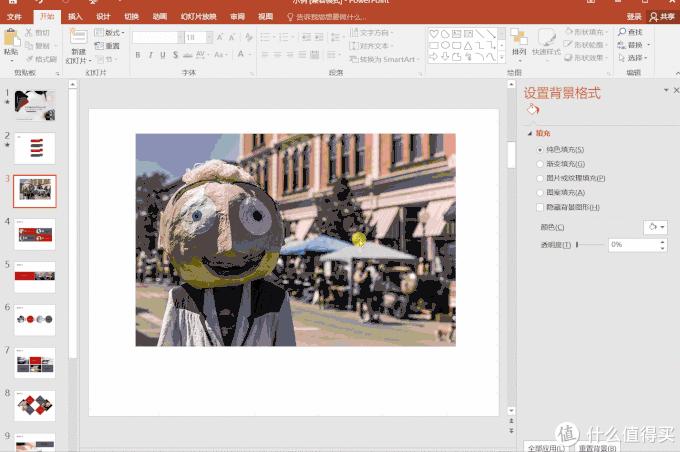Image resolution: width=680 pixels, height=452 pixels.
Task: Toggle Bold formatting (B)
Action: pyautogui.click(x=138, y=55)
